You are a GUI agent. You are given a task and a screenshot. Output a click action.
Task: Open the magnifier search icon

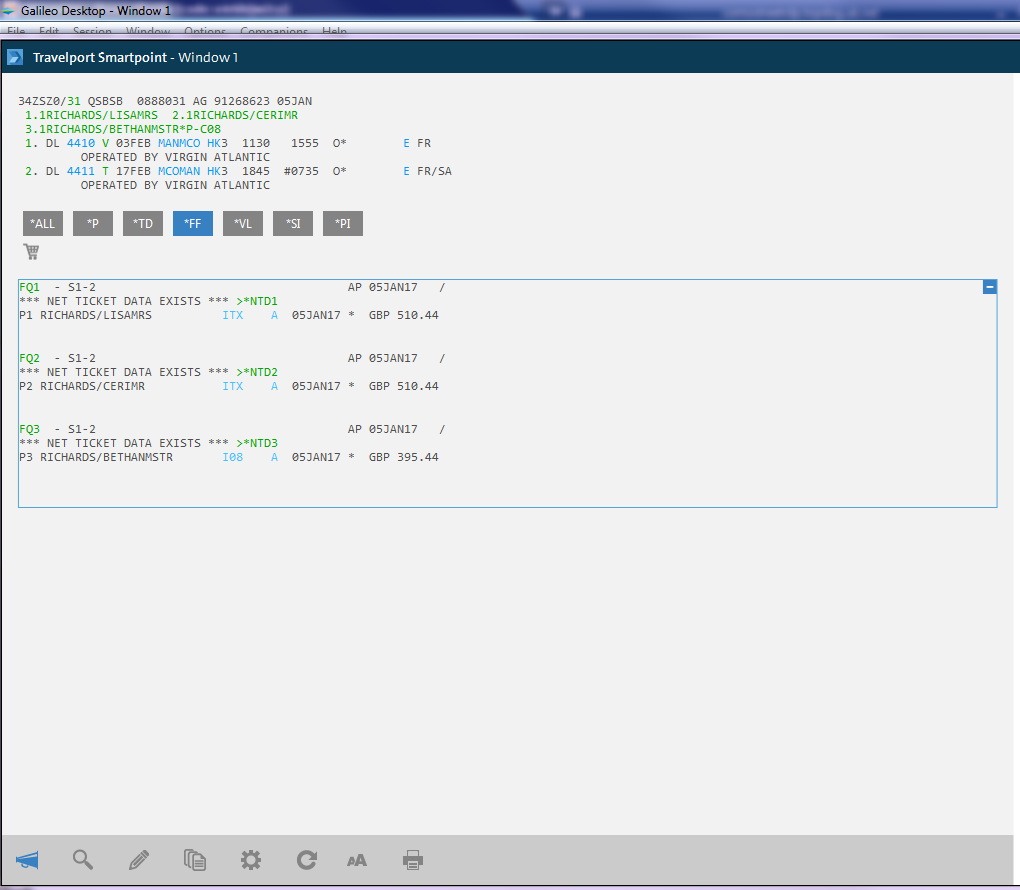coord(83,860)
